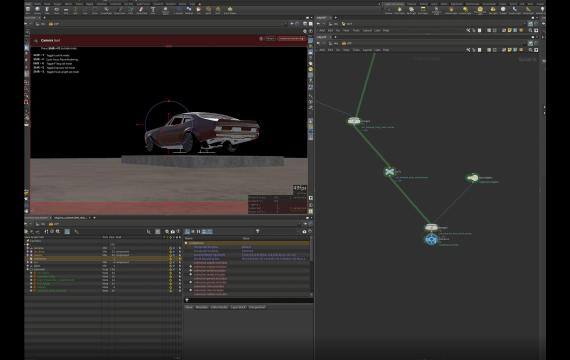The height and width of the screenshot is (360, 570).
Task: Select the Grid shelf tool
Action: click(66, 10)
